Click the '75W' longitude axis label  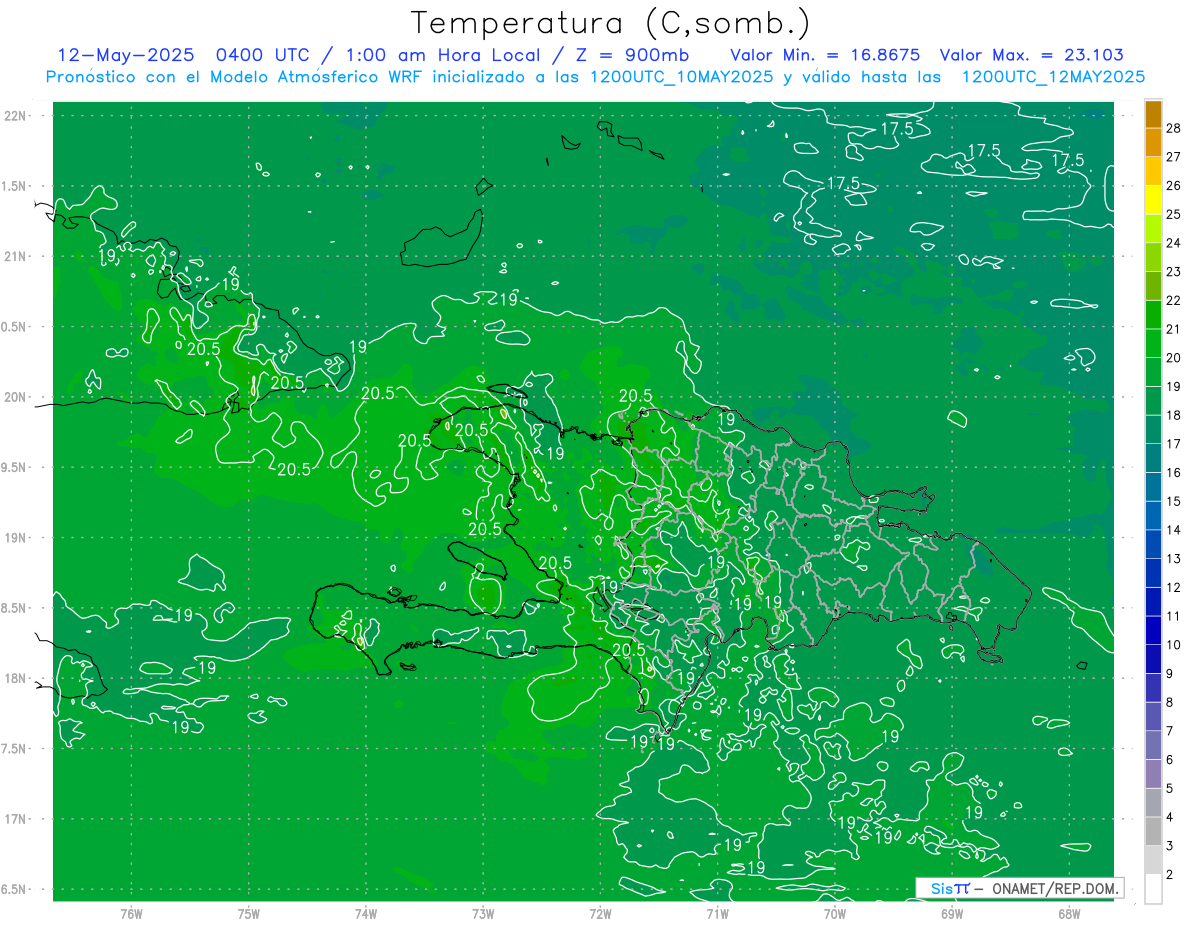click(x=249, y=913)
